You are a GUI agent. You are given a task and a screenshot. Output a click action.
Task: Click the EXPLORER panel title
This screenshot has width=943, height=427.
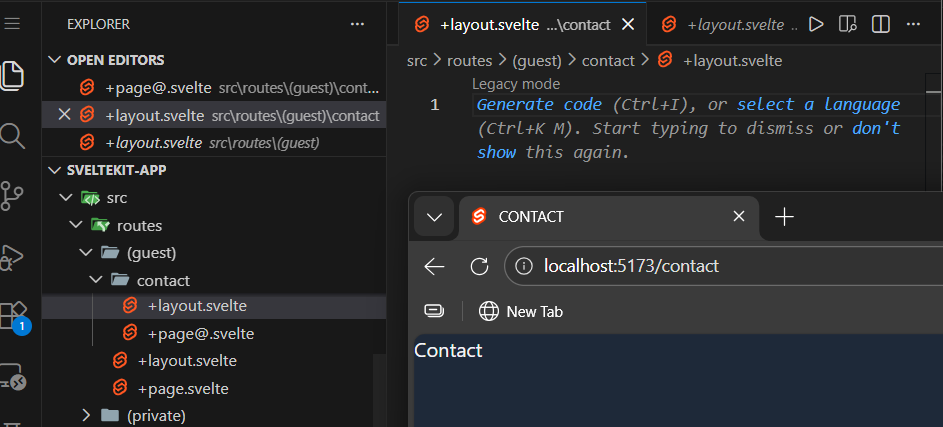[x=98, y=25]
